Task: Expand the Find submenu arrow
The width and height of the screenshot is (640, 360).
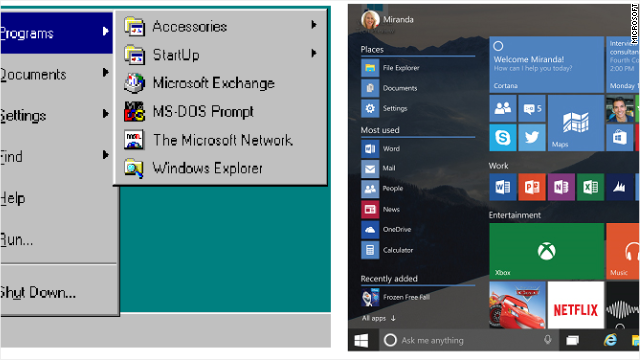Action: [x=105, y=155]
